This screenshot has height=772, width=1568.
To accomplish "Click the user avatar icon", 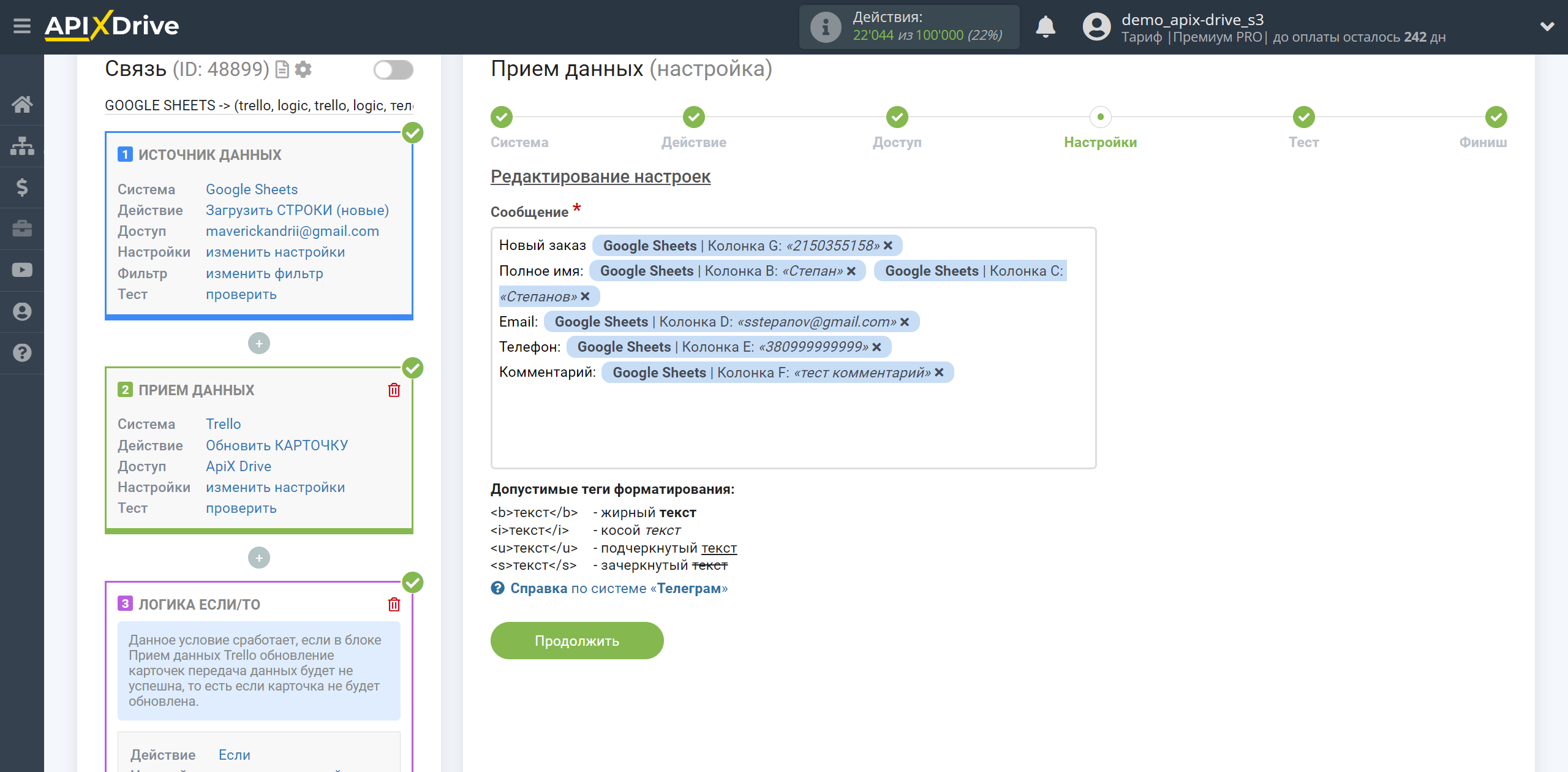I will point(1096,27).
